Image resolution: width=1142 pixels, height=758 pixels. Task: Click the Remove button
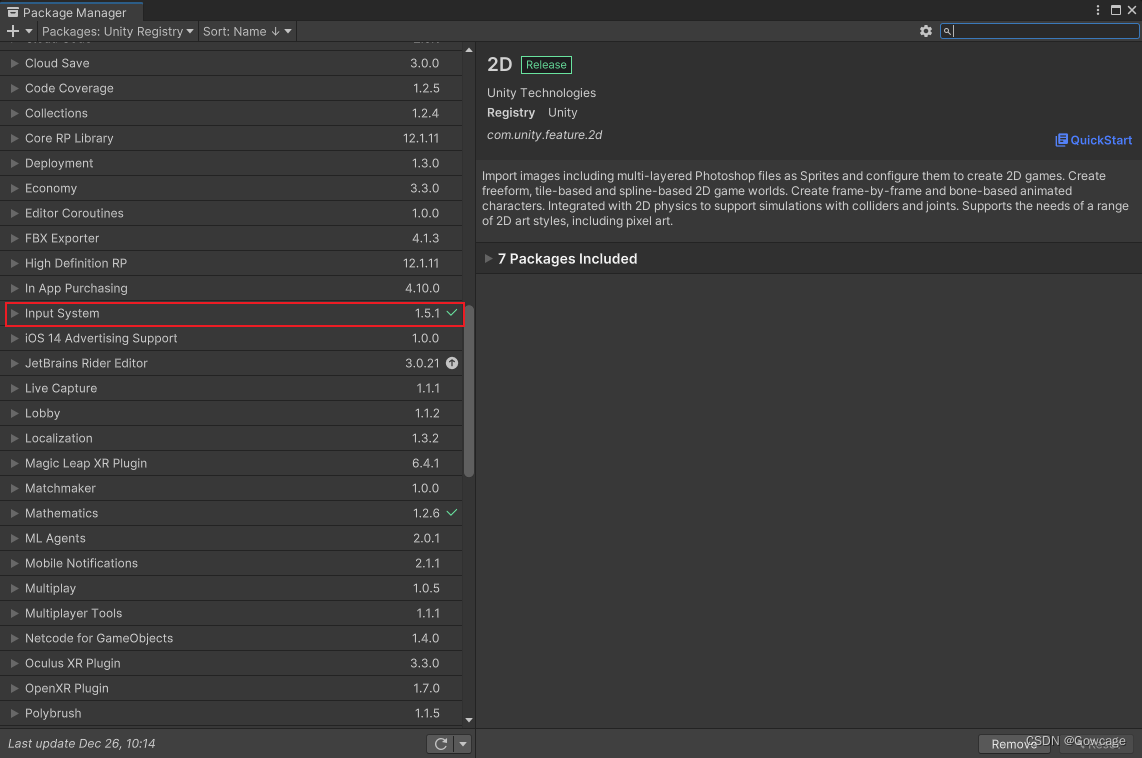[1014, 743]
